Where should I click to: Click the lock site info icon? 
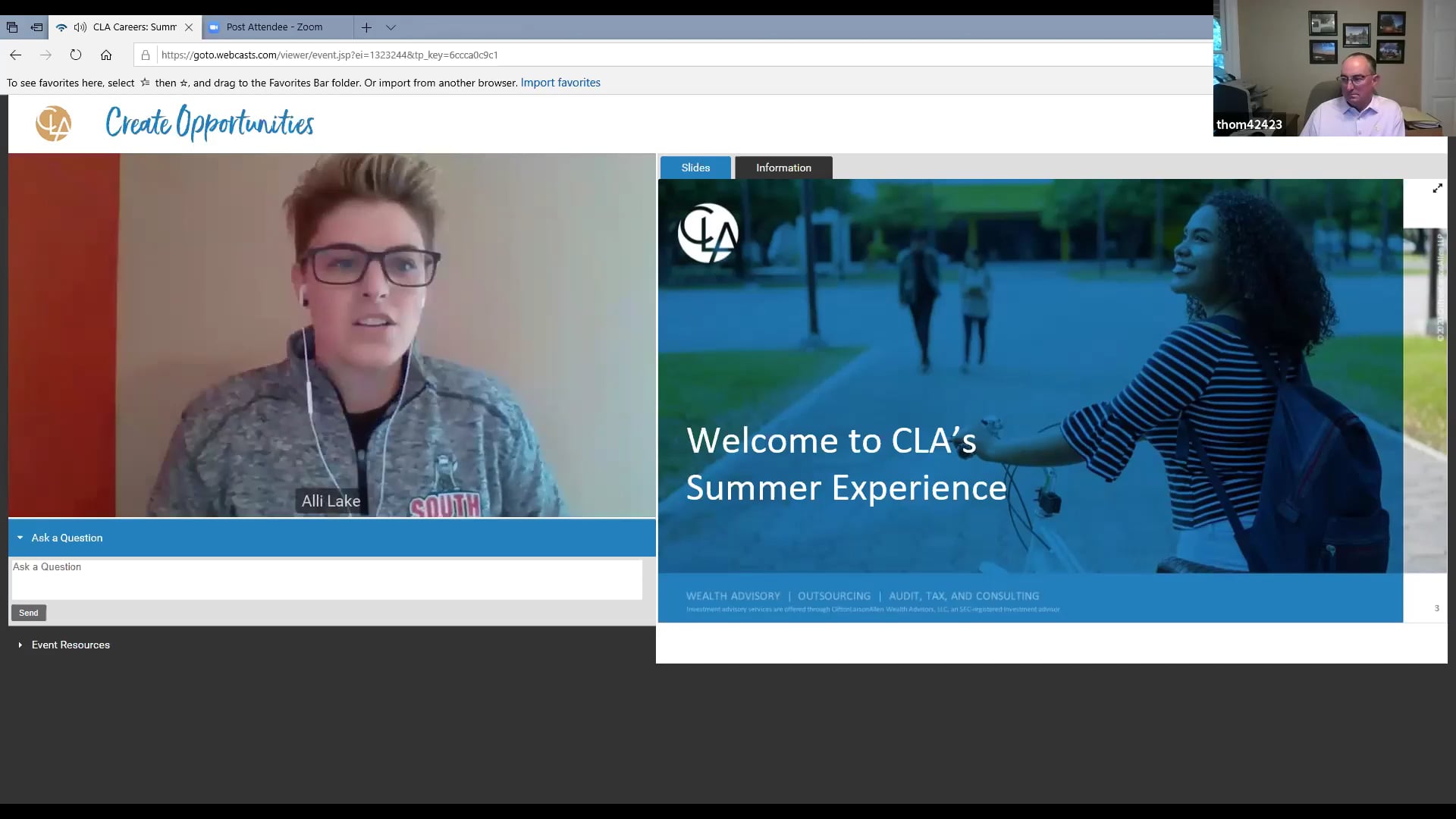pyautogui.click(x=146, y=55)
